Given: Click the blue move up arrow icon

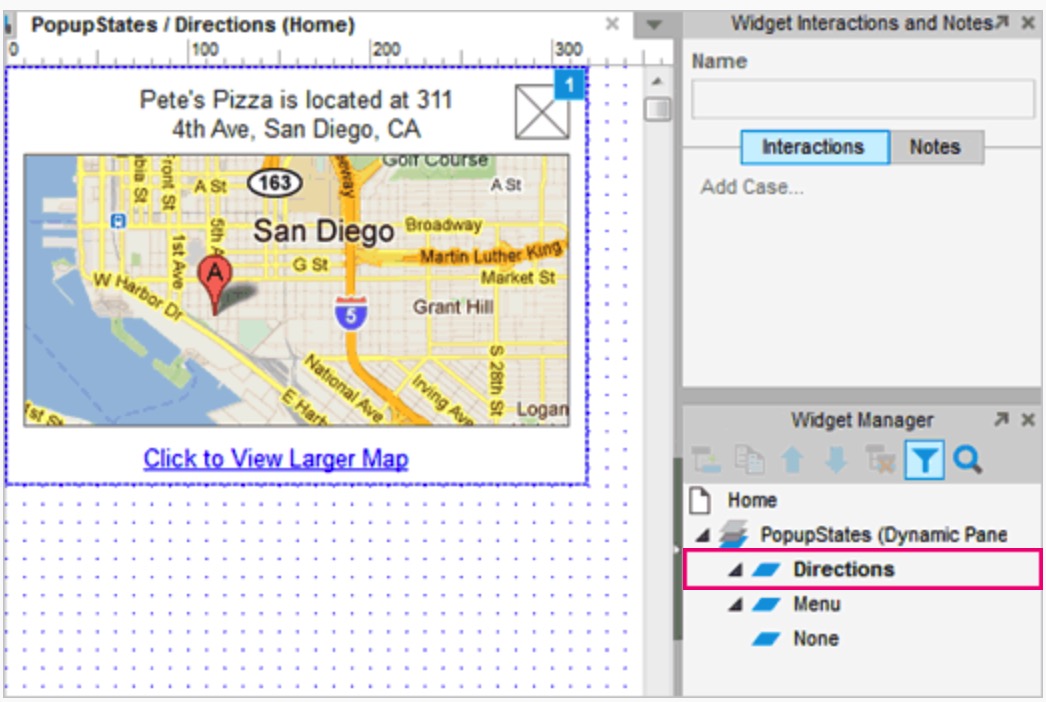Looking at the screenshot, I should click(793, 460).
